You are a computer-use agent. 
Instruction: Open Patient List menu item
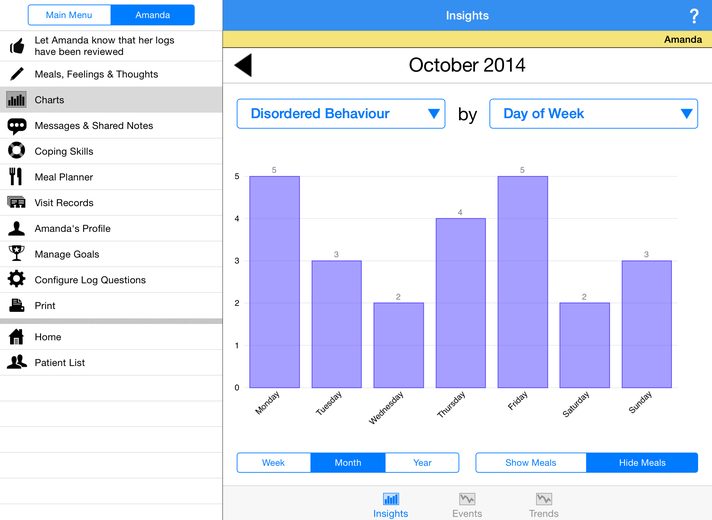pos(111,362)
